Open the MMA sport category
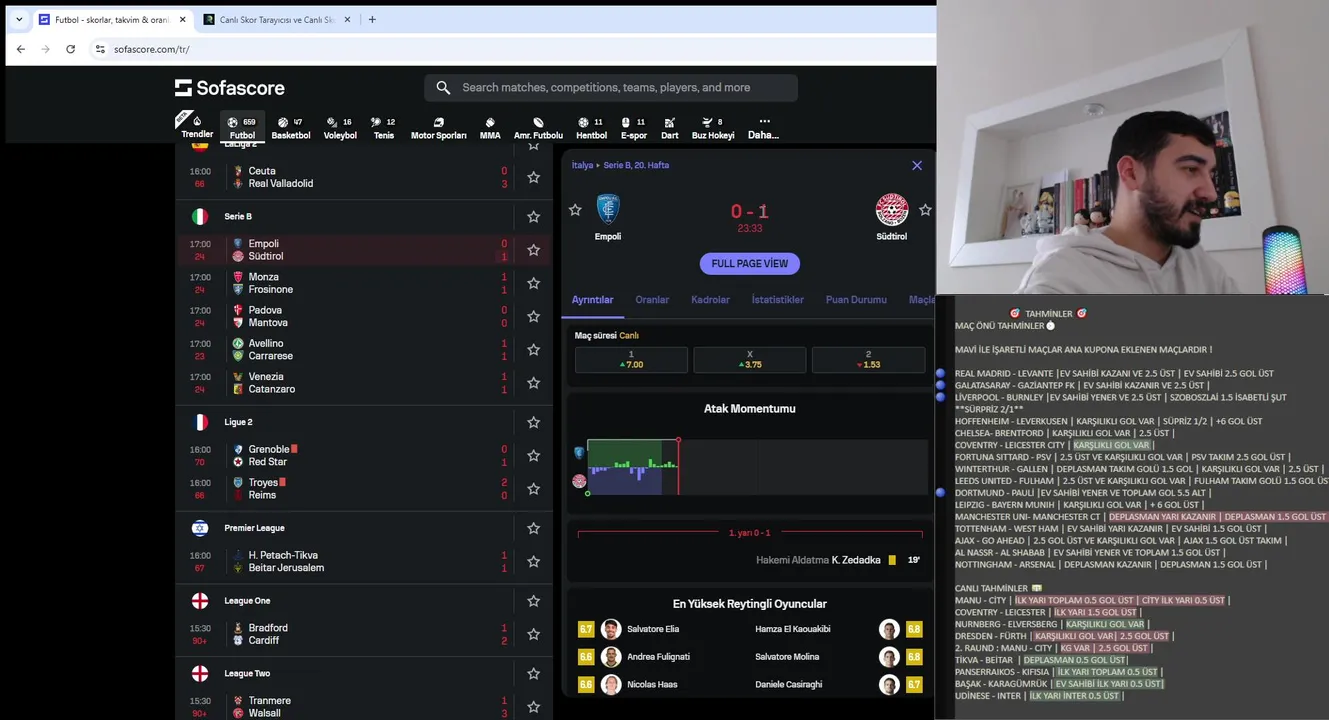Viewport: 1329px width, 720px height. [490, 127]
